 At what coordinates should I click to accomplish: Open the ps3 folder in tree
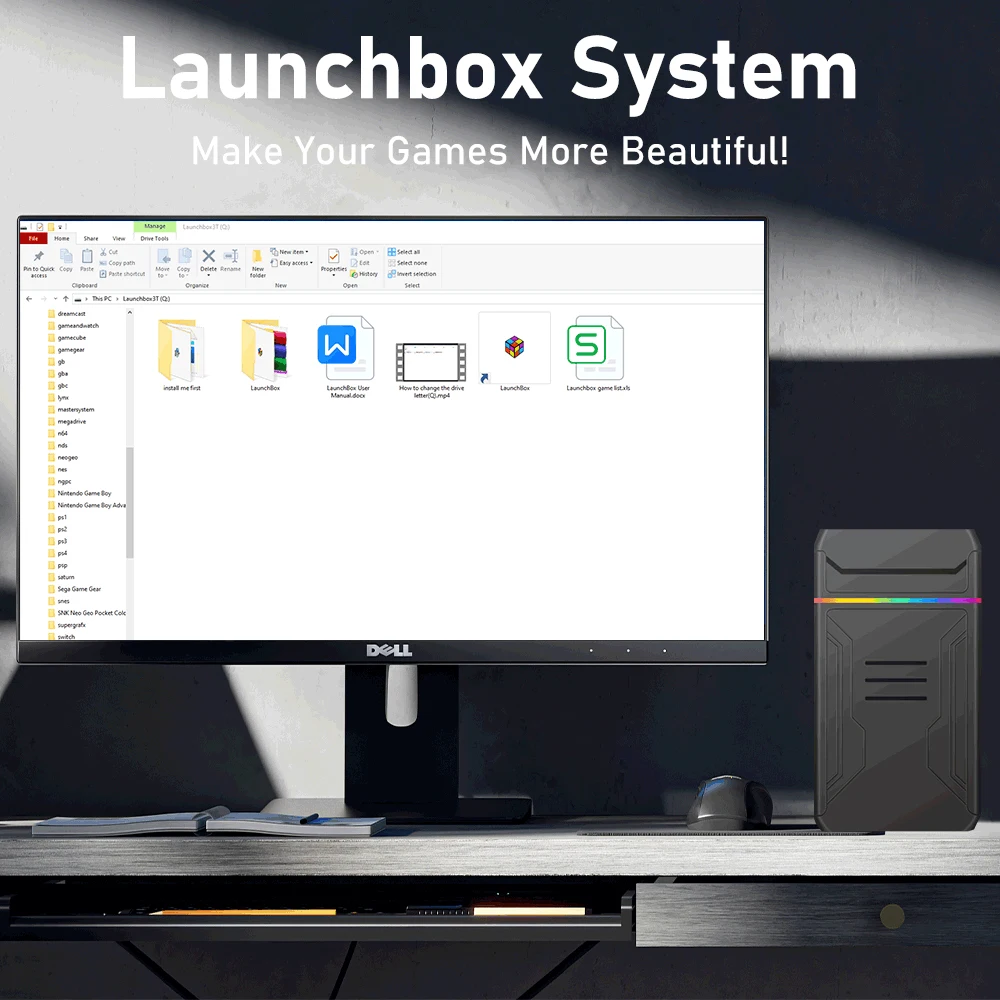coord(57,541)
